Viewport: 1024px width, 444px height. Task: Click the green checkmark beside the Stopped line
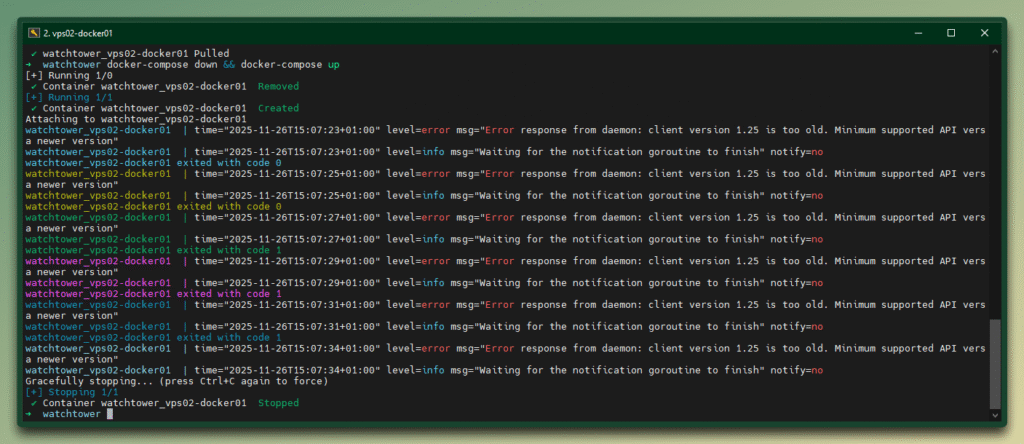coord(34,403)
